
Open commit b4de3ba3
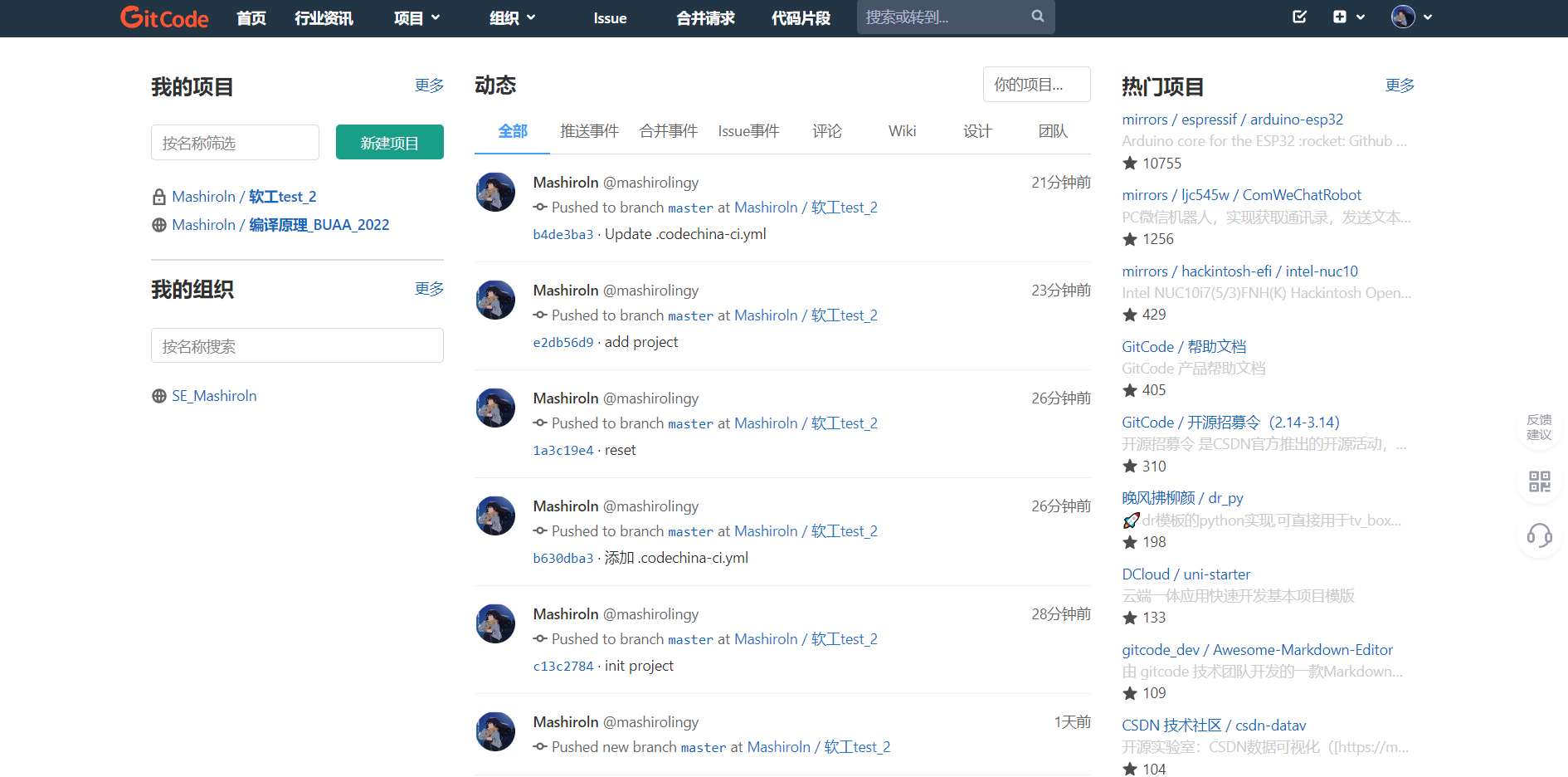click(563, 235)
